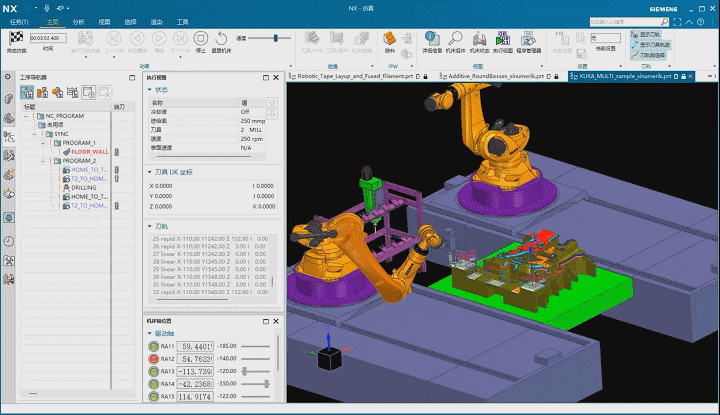The width and height of the screenshot is (720, 415).
Task: Click the next step skip-forward button
Action: [x=180, y=39]
